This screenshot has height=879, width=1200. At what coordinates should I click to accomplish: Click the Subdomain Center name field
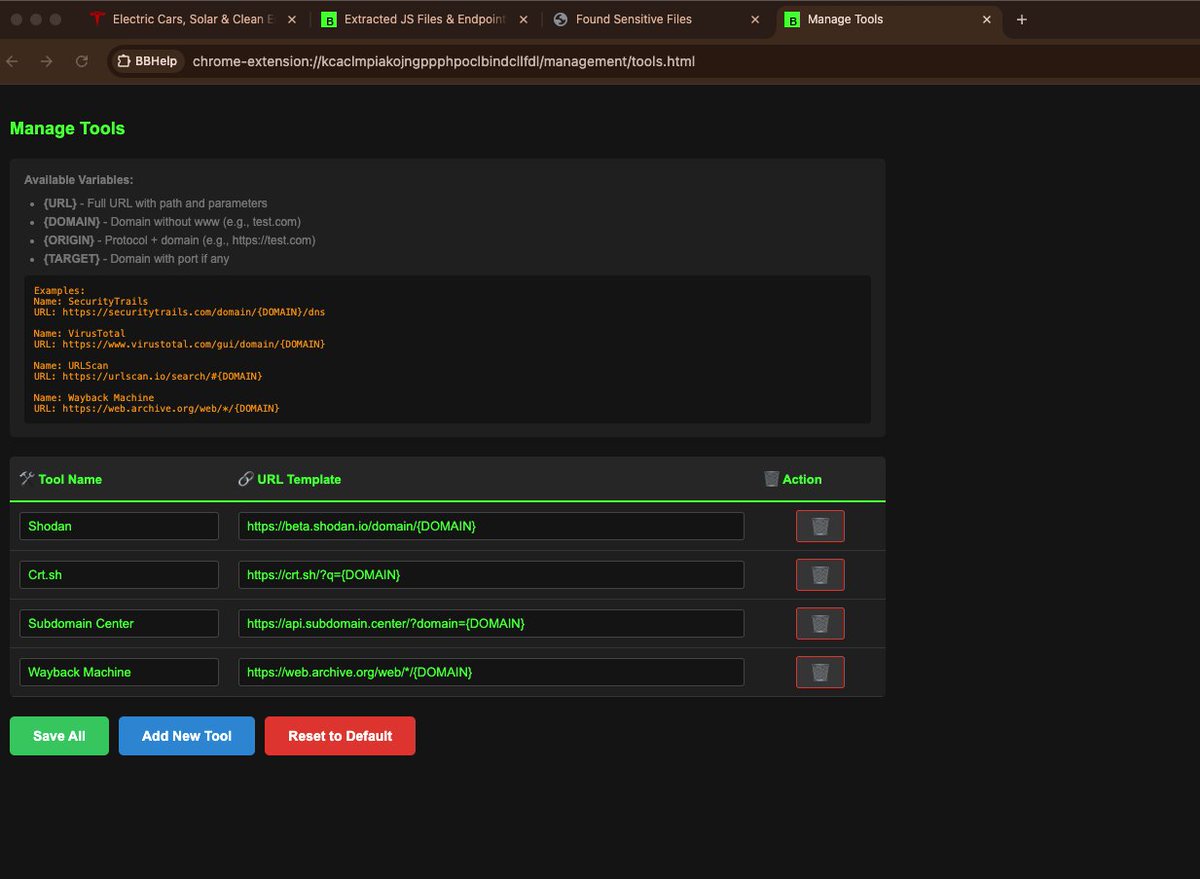[x=119, y=623]
